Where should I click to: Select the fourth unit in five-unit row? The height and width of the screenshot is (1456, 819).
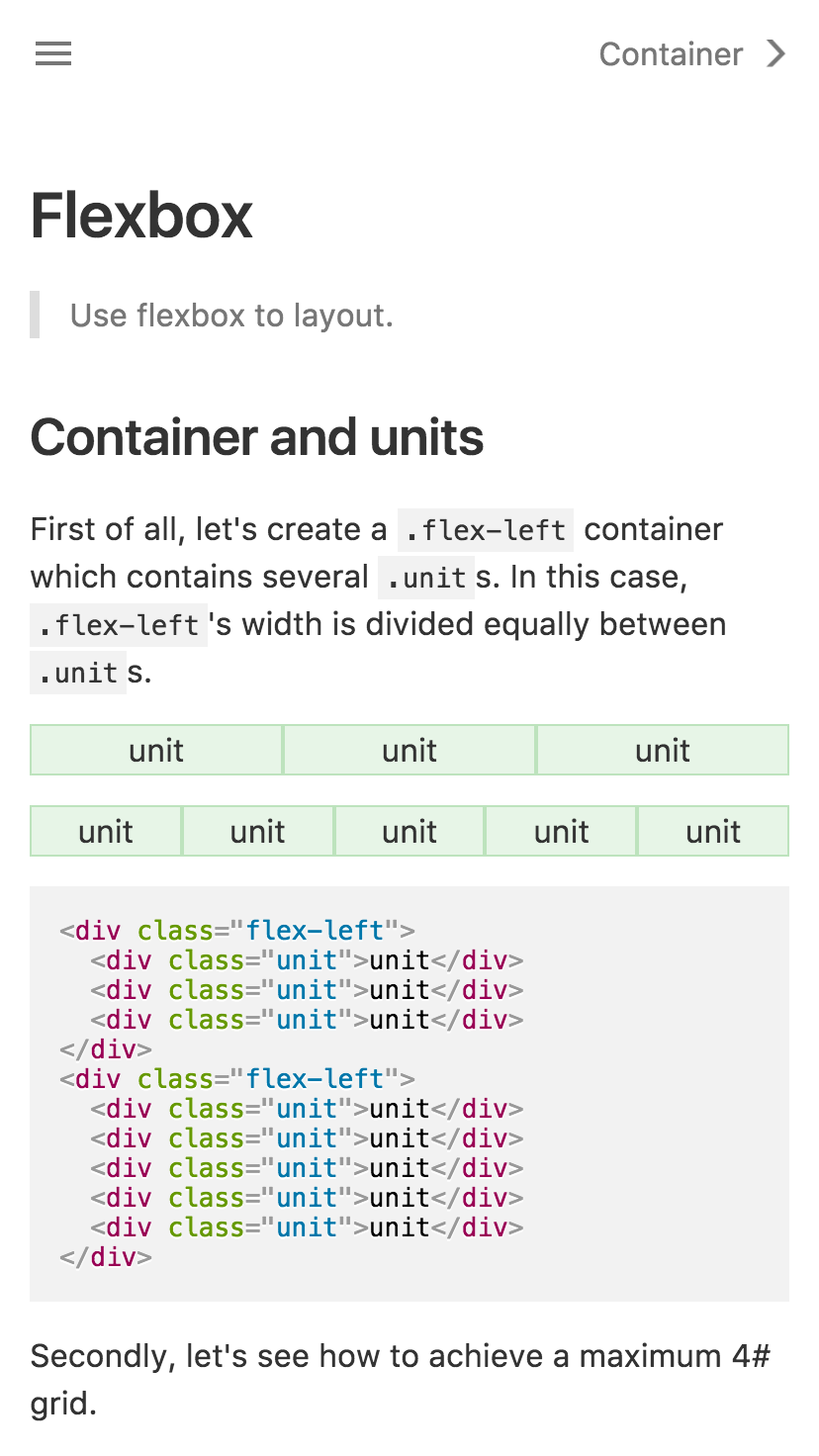(561, 831)
